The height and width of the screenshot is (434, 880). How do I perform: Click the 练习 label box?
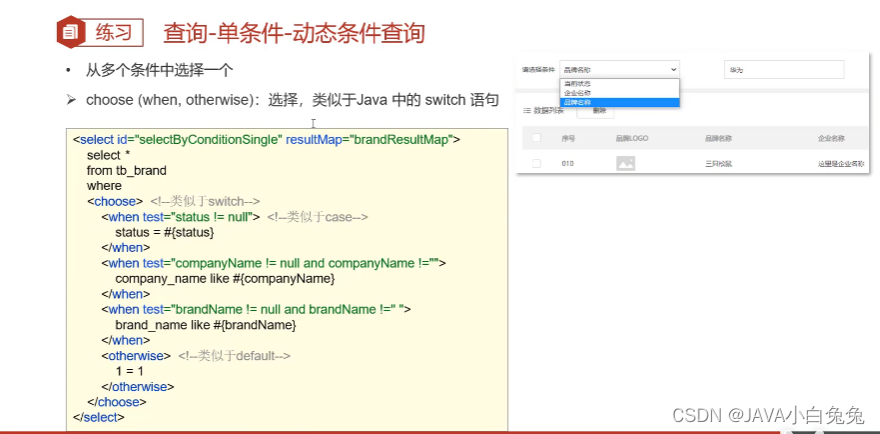click(114, 33)
